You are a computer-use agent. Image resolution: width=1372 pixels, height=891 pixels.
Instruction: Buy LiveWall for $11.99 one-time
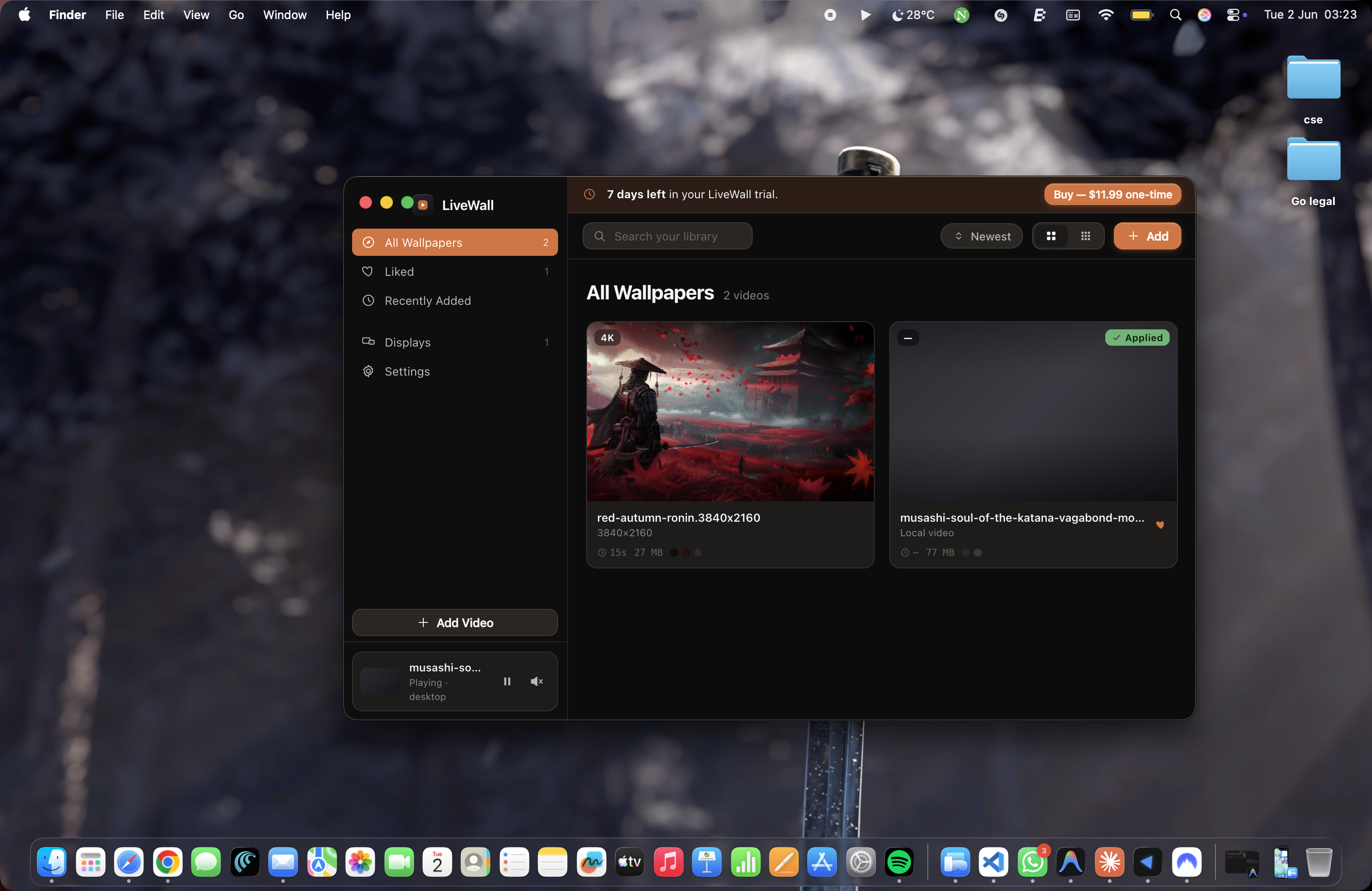tap(1112, 194)
